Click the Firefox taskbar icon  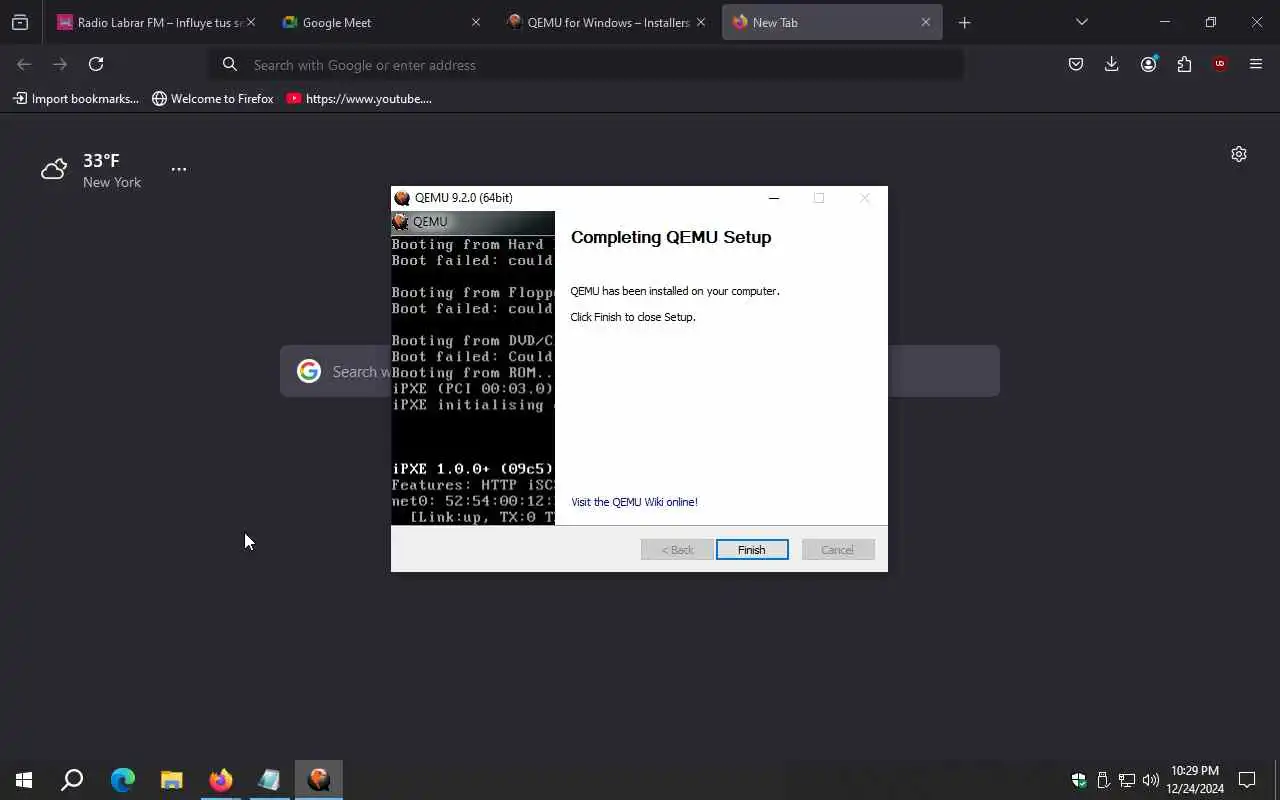[220, 780]
